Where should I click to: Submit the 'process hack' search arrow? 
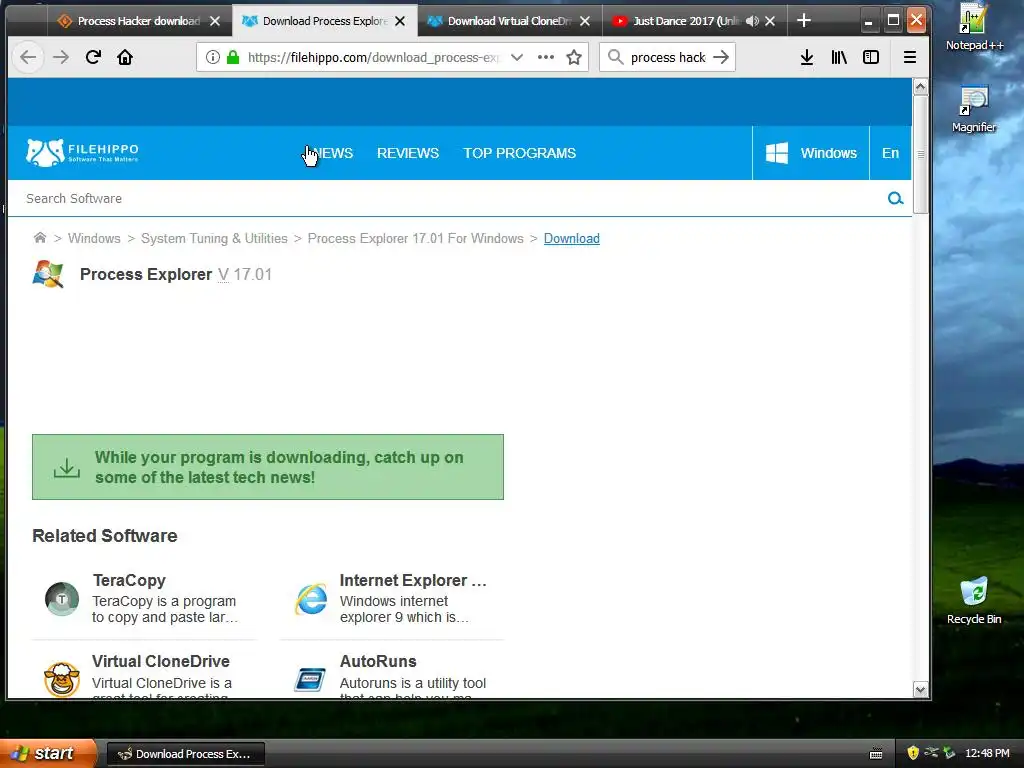pos(721,57)
